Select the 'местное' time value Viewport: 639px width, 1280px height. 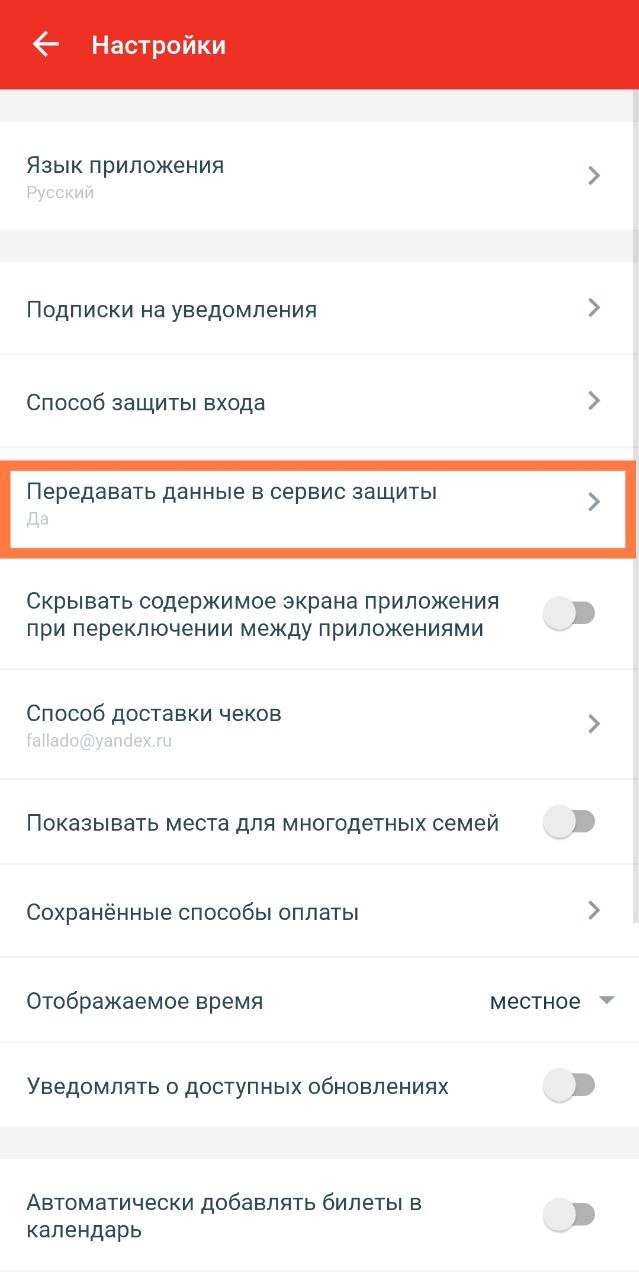(535, 1001)
